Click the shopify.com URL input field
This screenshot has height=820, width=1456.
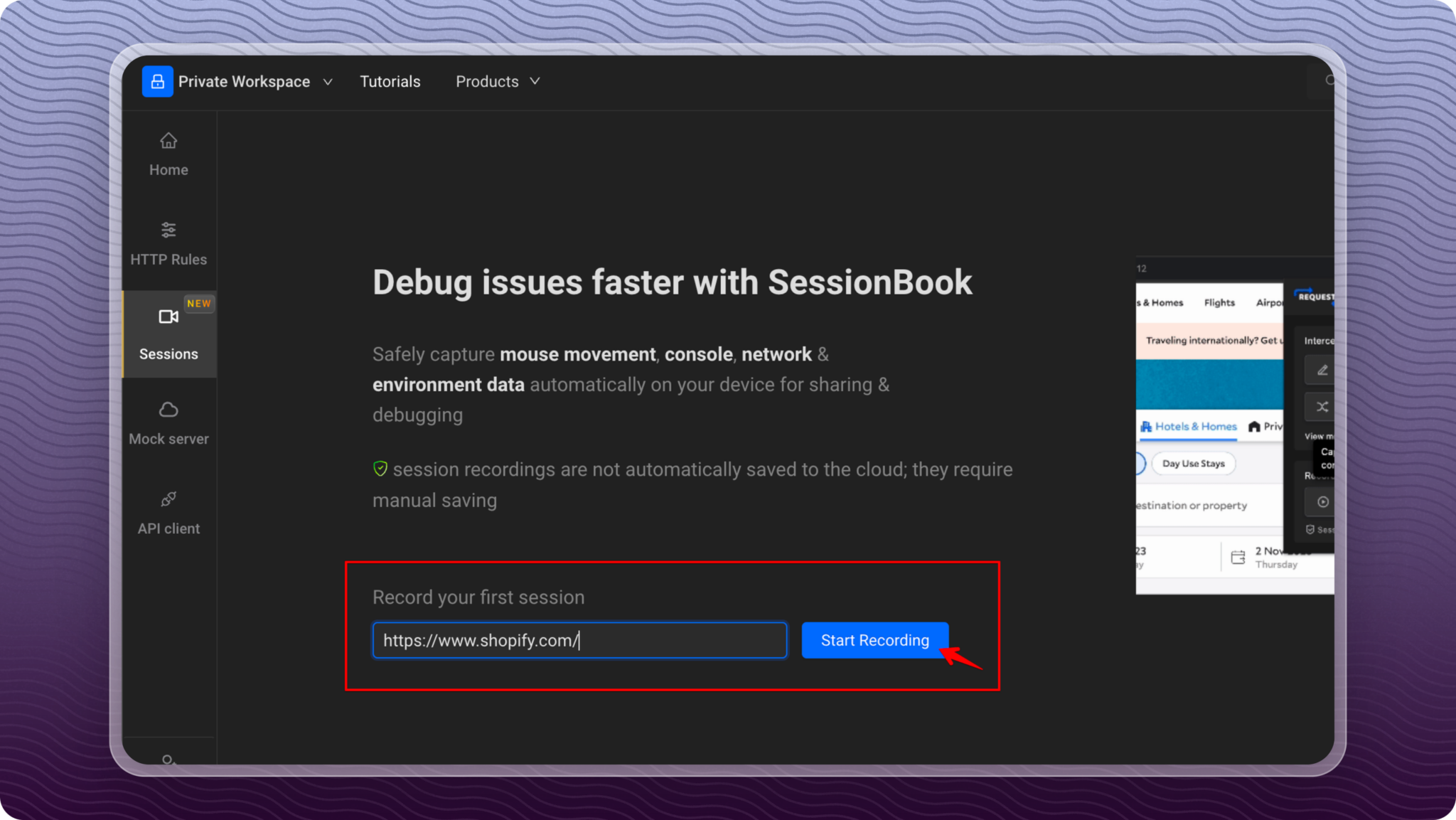579,639
